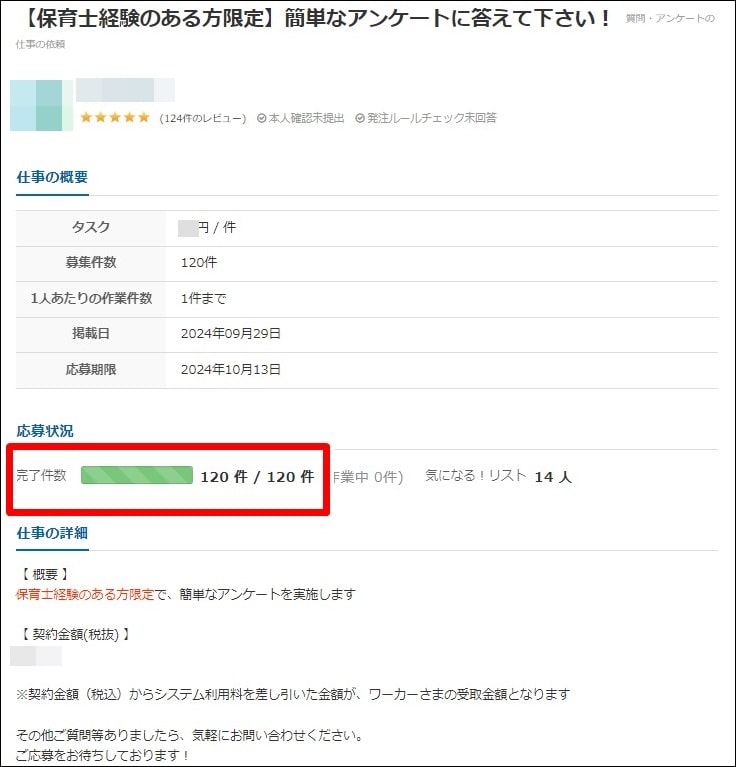The height and width of the screenshot is (767, 736).
Task: Open the 124件のレビュー reviews link
Action: [203, 118]
